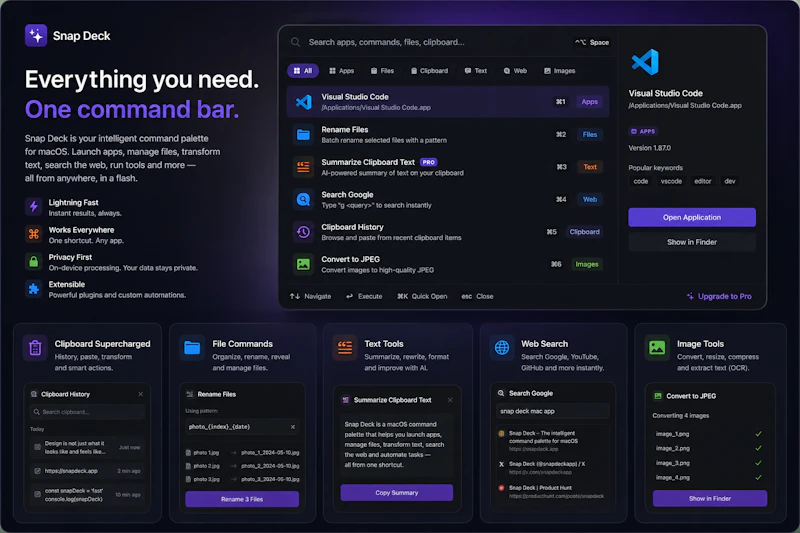
Task: Click the large VS Code logo in detail pane
Action: (645, 62)
